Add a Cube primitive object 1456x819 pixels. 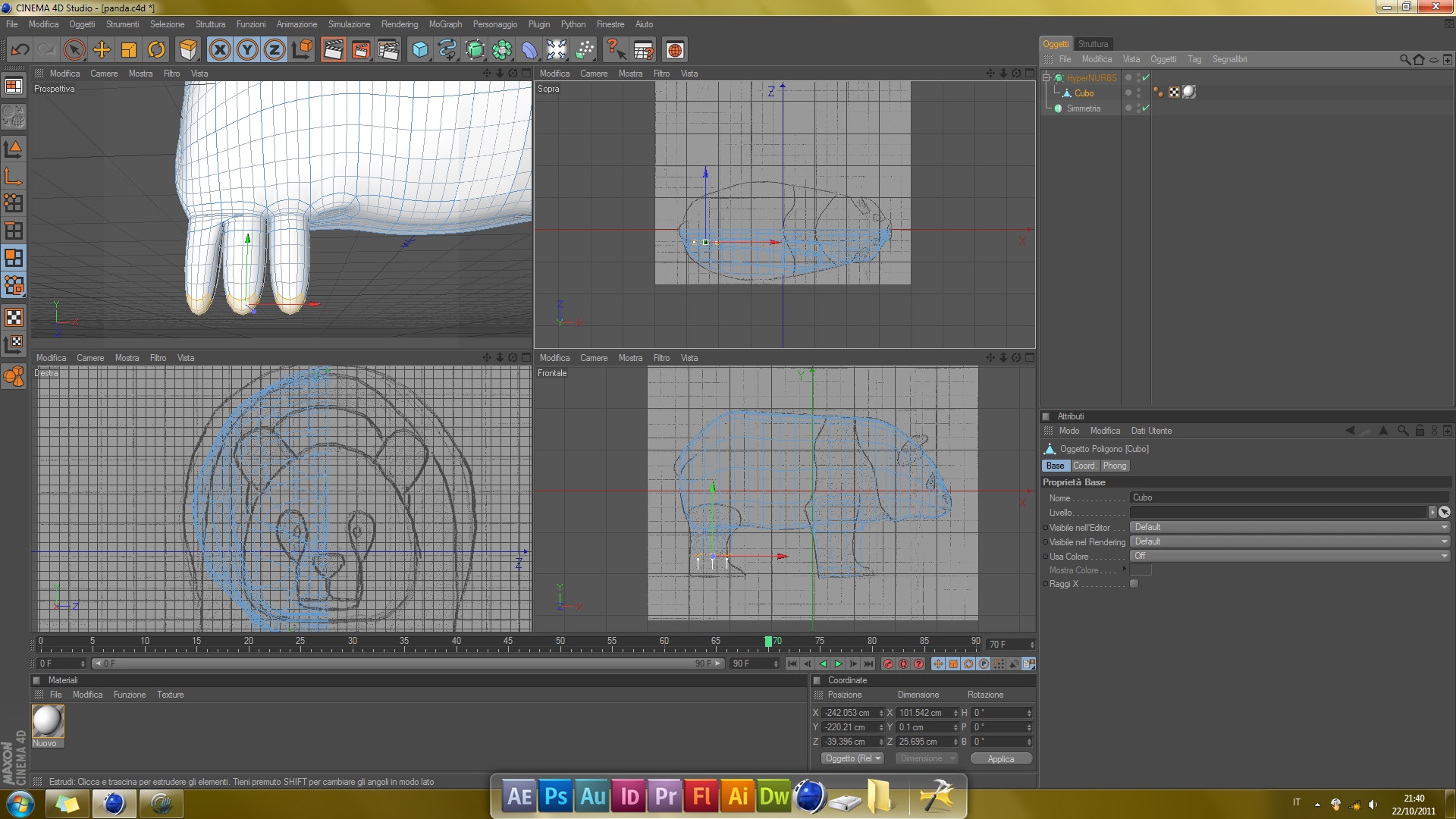coord(420,50)
